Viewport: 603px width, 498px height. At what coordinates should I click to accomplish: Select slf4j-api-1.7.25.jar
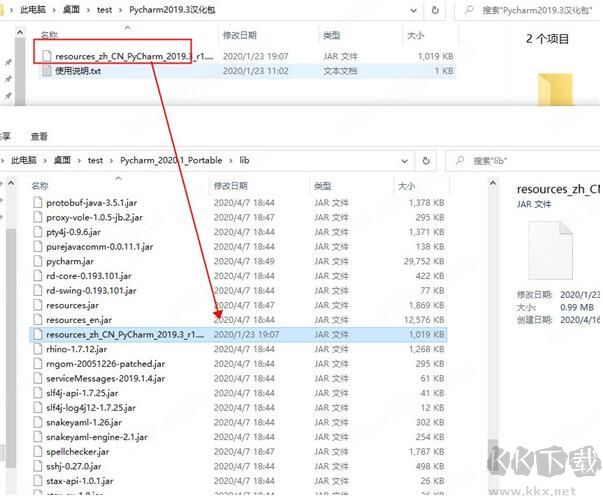(82, 393)
